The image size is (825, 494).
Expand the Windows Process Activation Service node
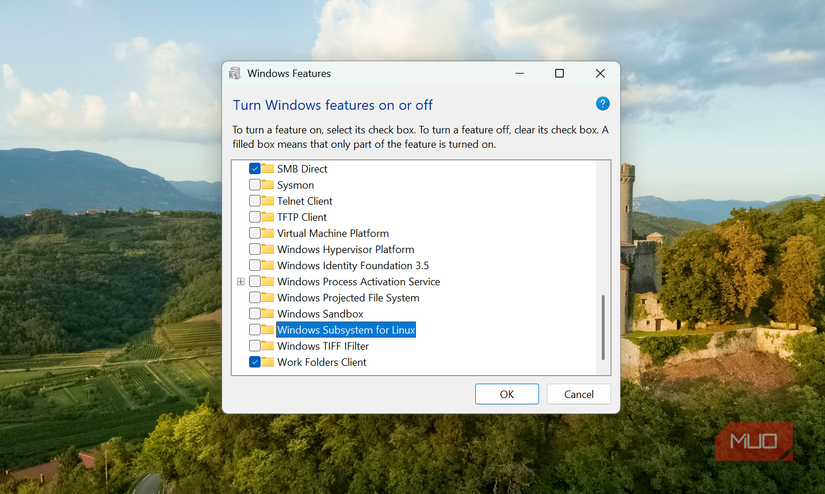pyautogui.click(x=240, y=281)
